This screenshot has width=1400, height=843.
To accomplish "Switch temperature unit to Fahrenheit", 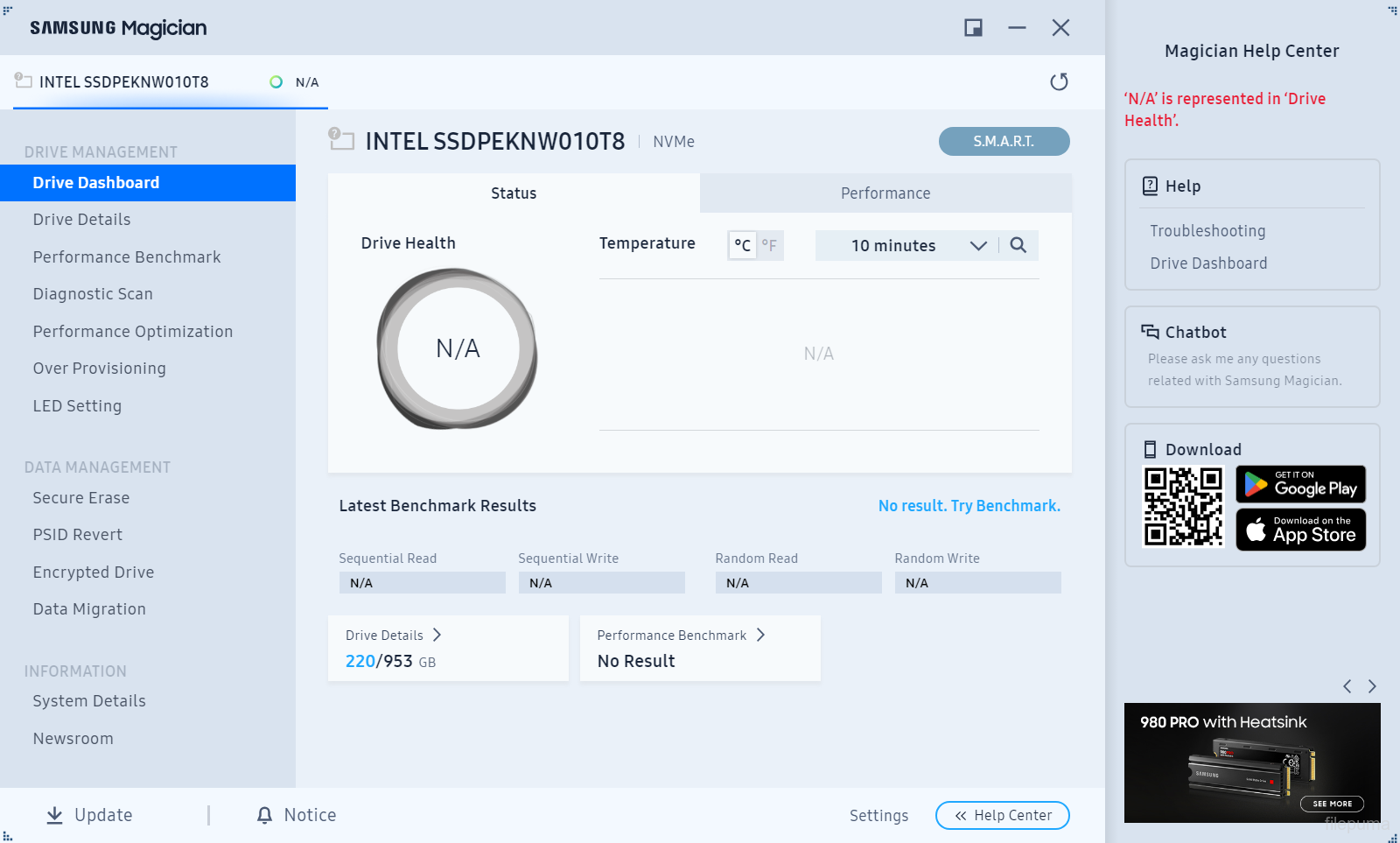I will (769, 245).
